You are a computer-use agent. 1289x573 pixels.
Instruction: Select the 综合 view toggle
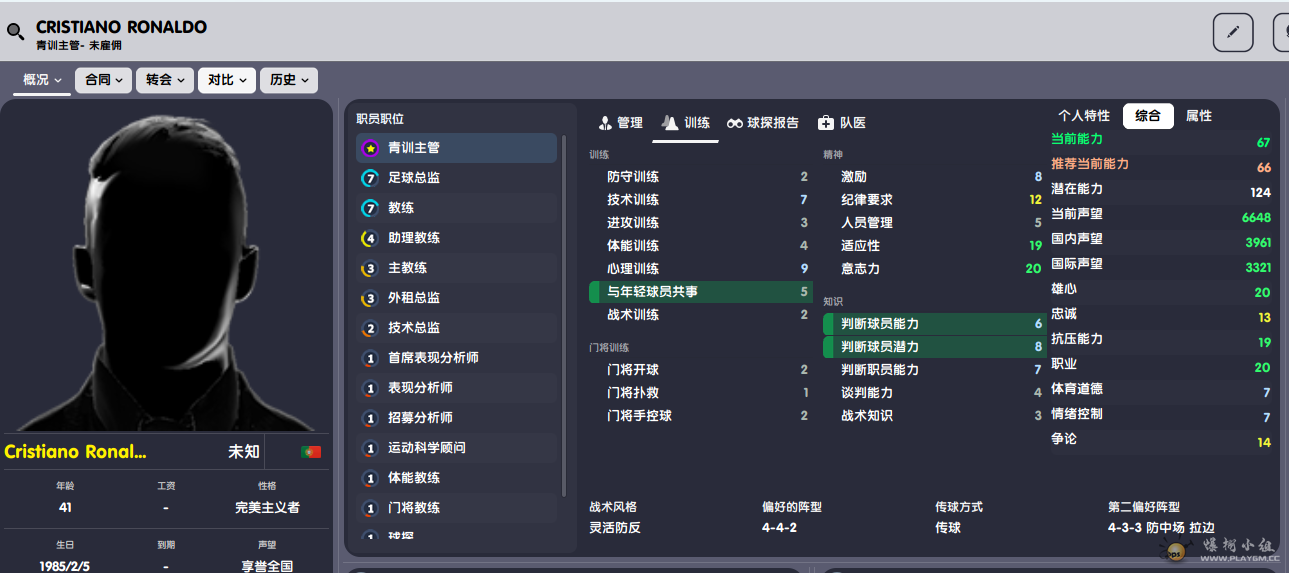[x=1147, y=116]
